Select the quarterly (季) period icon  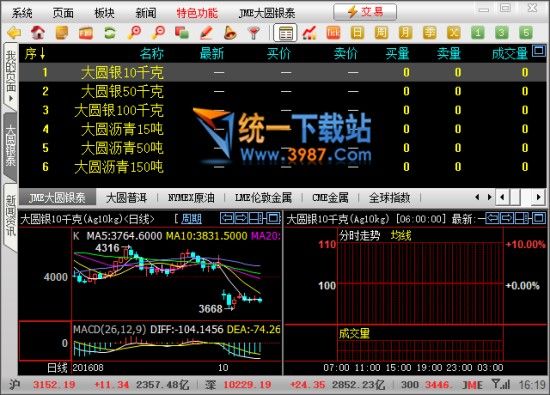click(x=429, y=33)
